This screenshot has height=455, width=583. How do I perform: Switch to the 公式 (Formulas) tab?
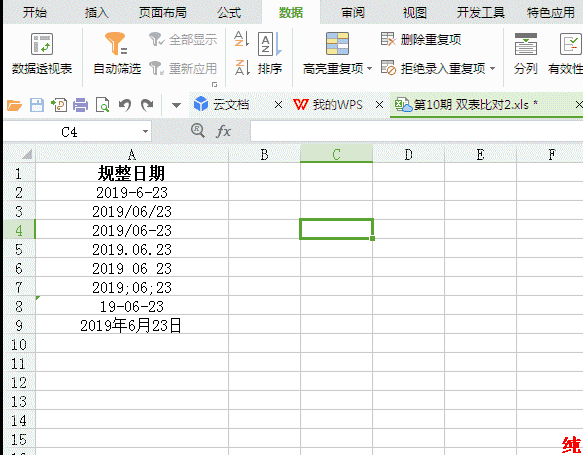[x=229, y=12]
